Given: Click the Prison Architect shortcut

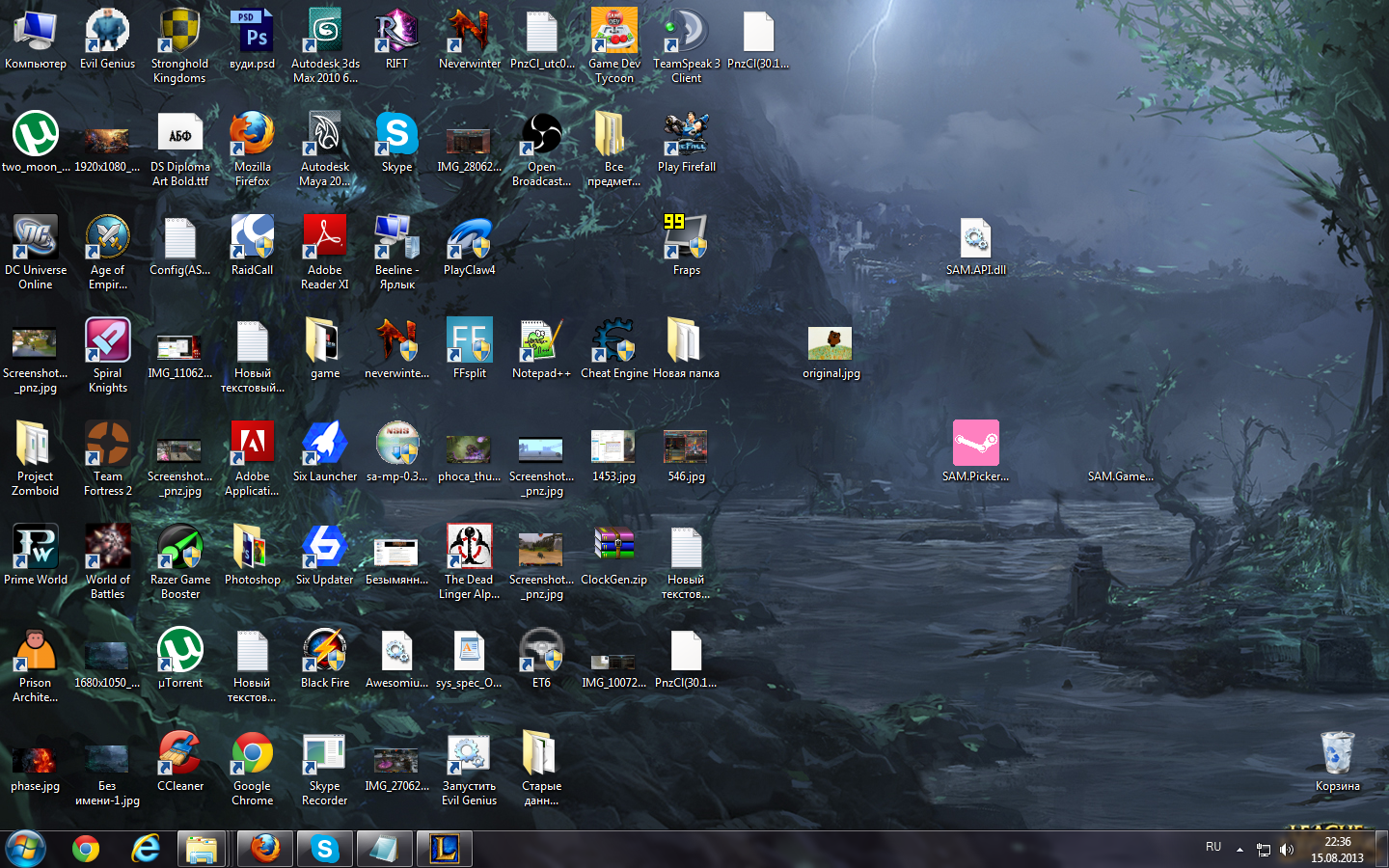Looking at the screenshot, I should click(36, 665).
